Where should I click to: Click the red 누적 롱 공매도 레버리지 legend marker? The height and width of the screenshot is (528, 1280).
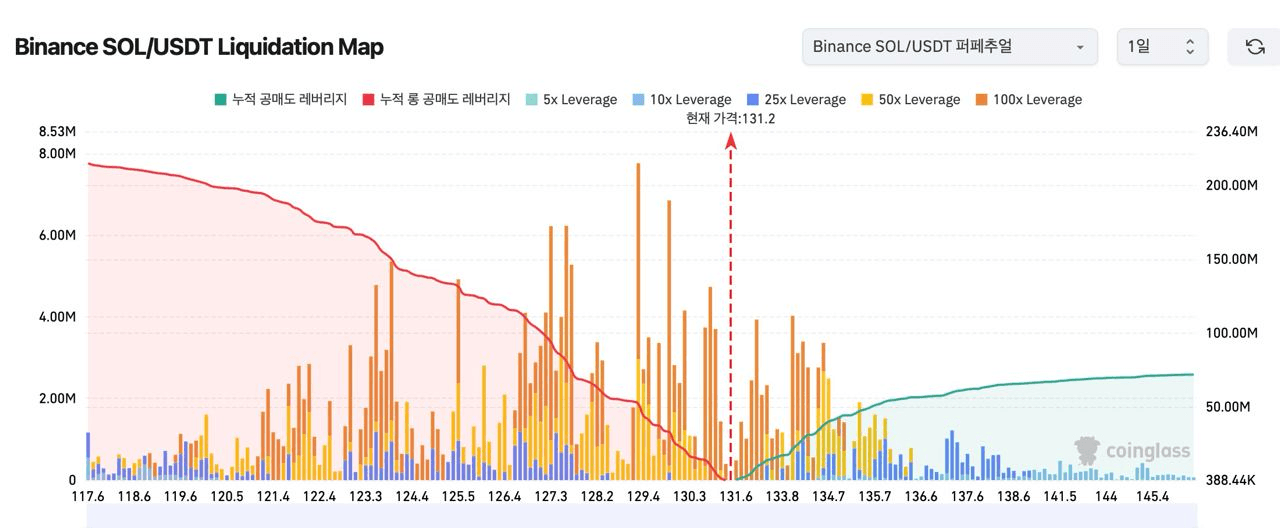(x=368, y=99)
